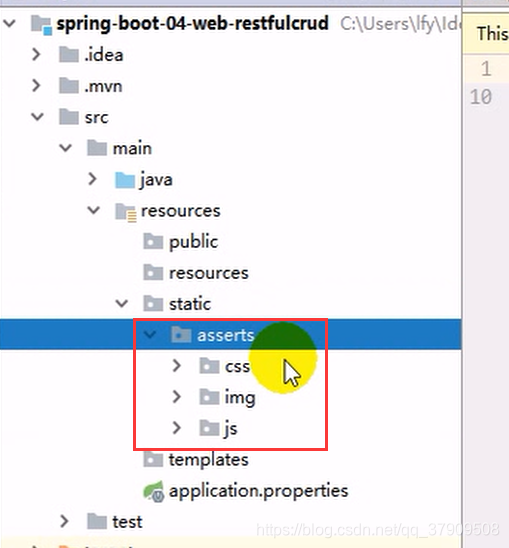
Task: Select the test folder label
Action: (x=127, y=522)
